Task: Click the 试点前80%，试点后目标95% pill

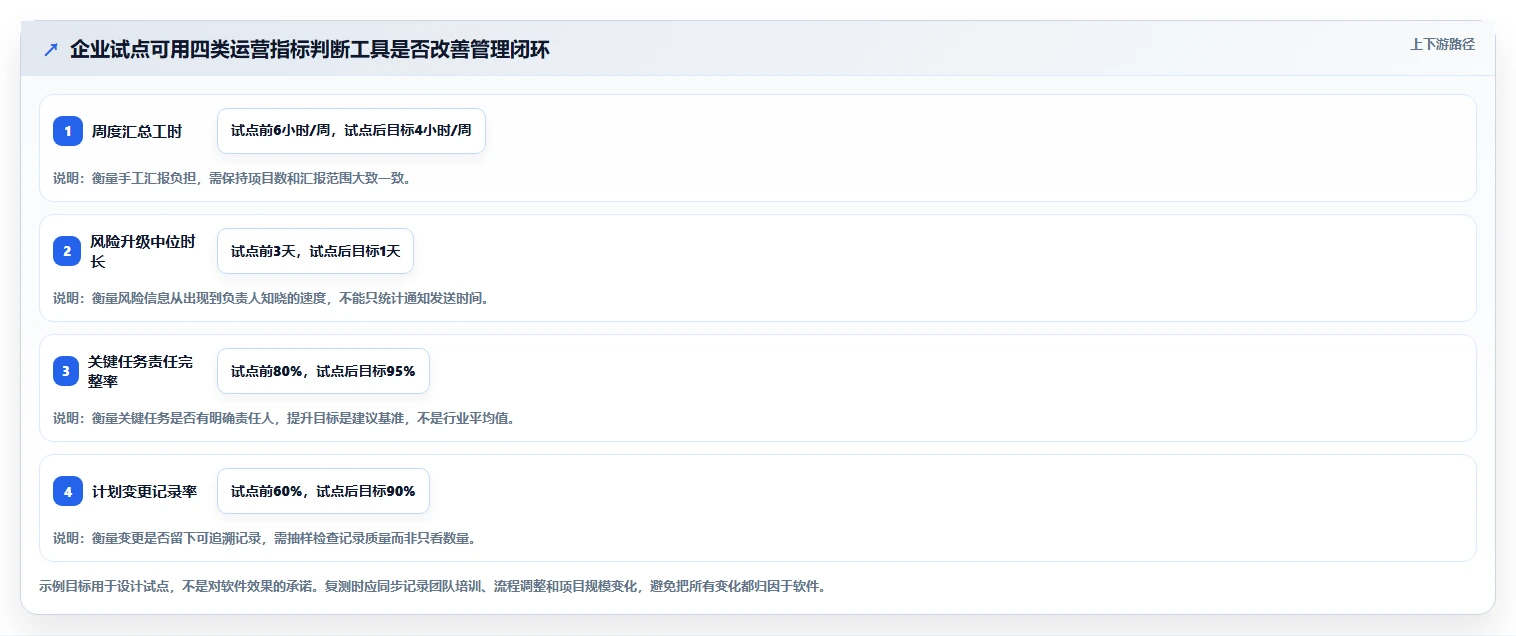Action: 323,371
